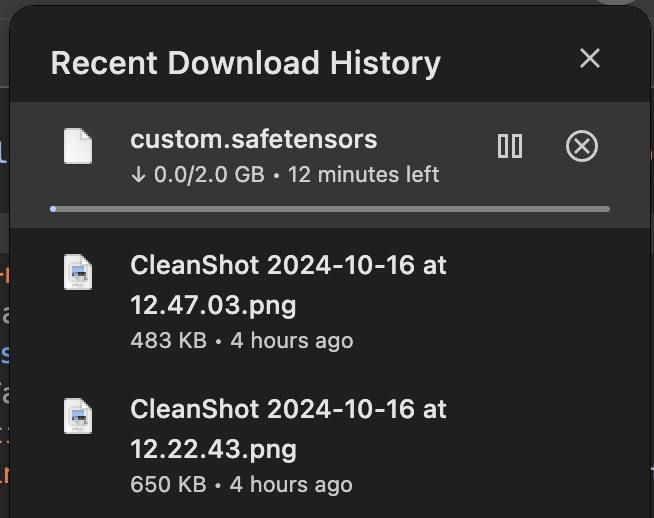The width and height of the screenshot is (654, 518).
Task: Open CleanShot 2024-10-16 at 12.47.03.png
Action: click(288, 284)
